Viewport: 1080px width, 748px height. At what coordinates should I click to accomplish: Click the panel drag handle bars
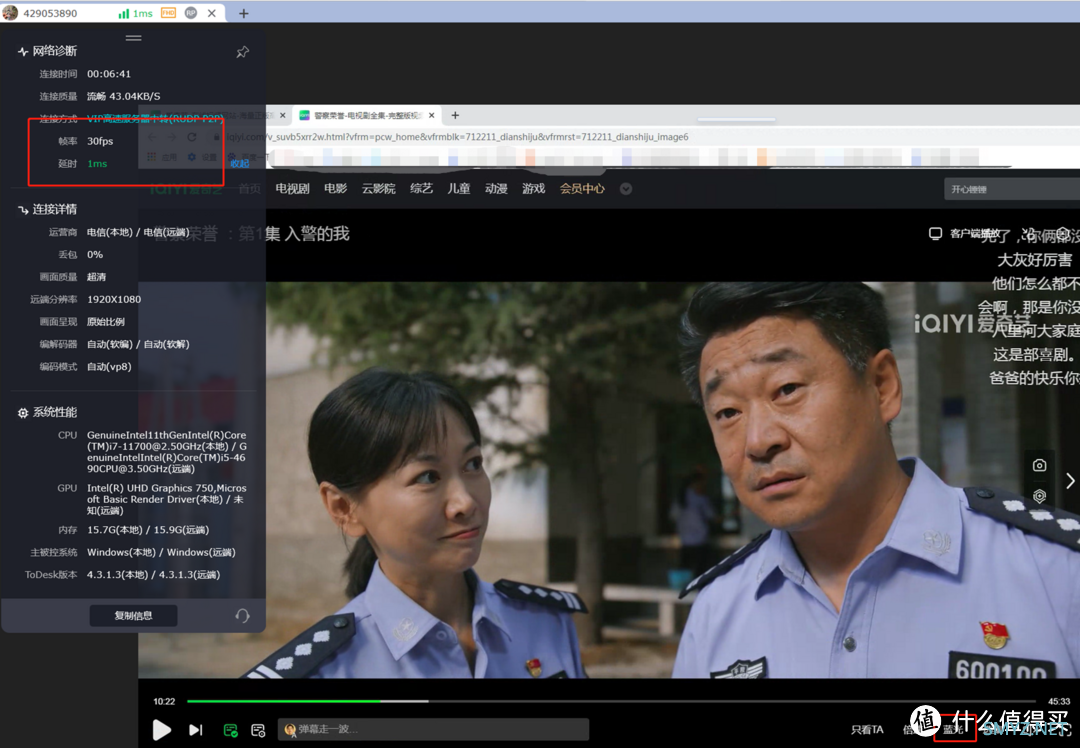(x=134, y=38)
